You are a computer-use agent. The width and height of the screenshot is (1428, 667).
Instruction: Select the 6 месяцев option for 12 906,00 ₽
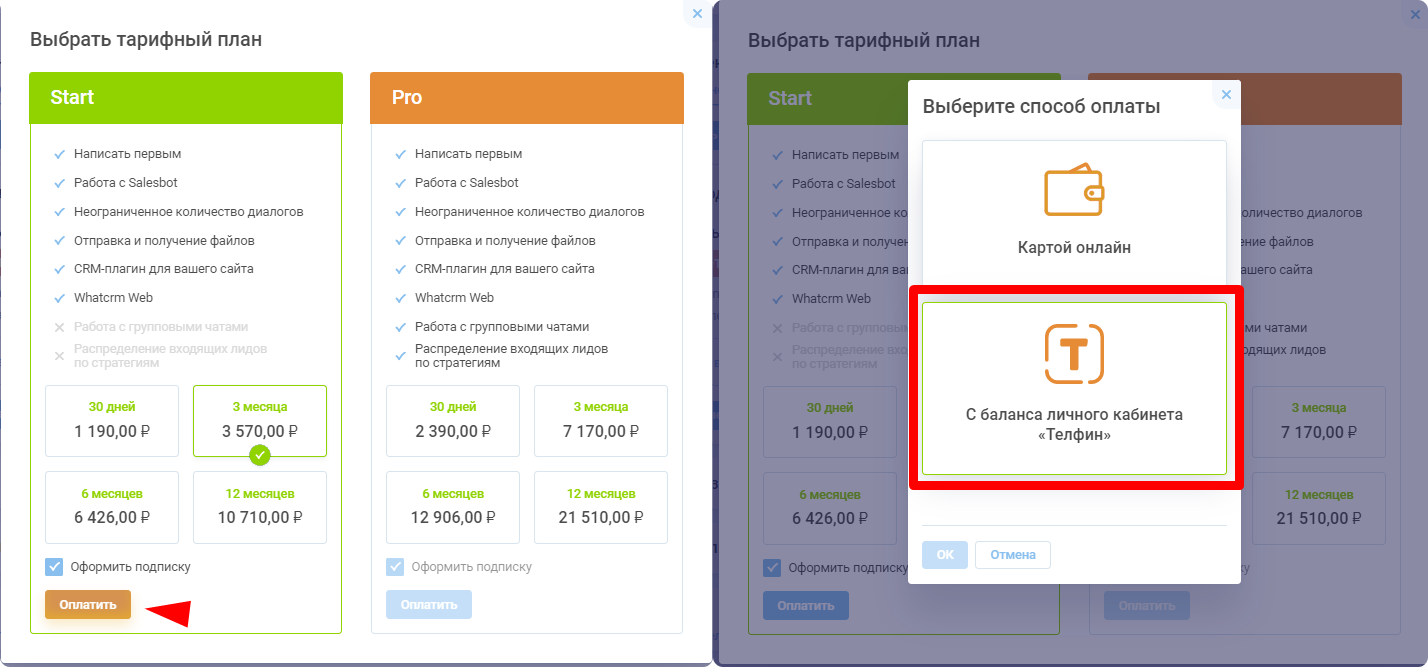451,507
